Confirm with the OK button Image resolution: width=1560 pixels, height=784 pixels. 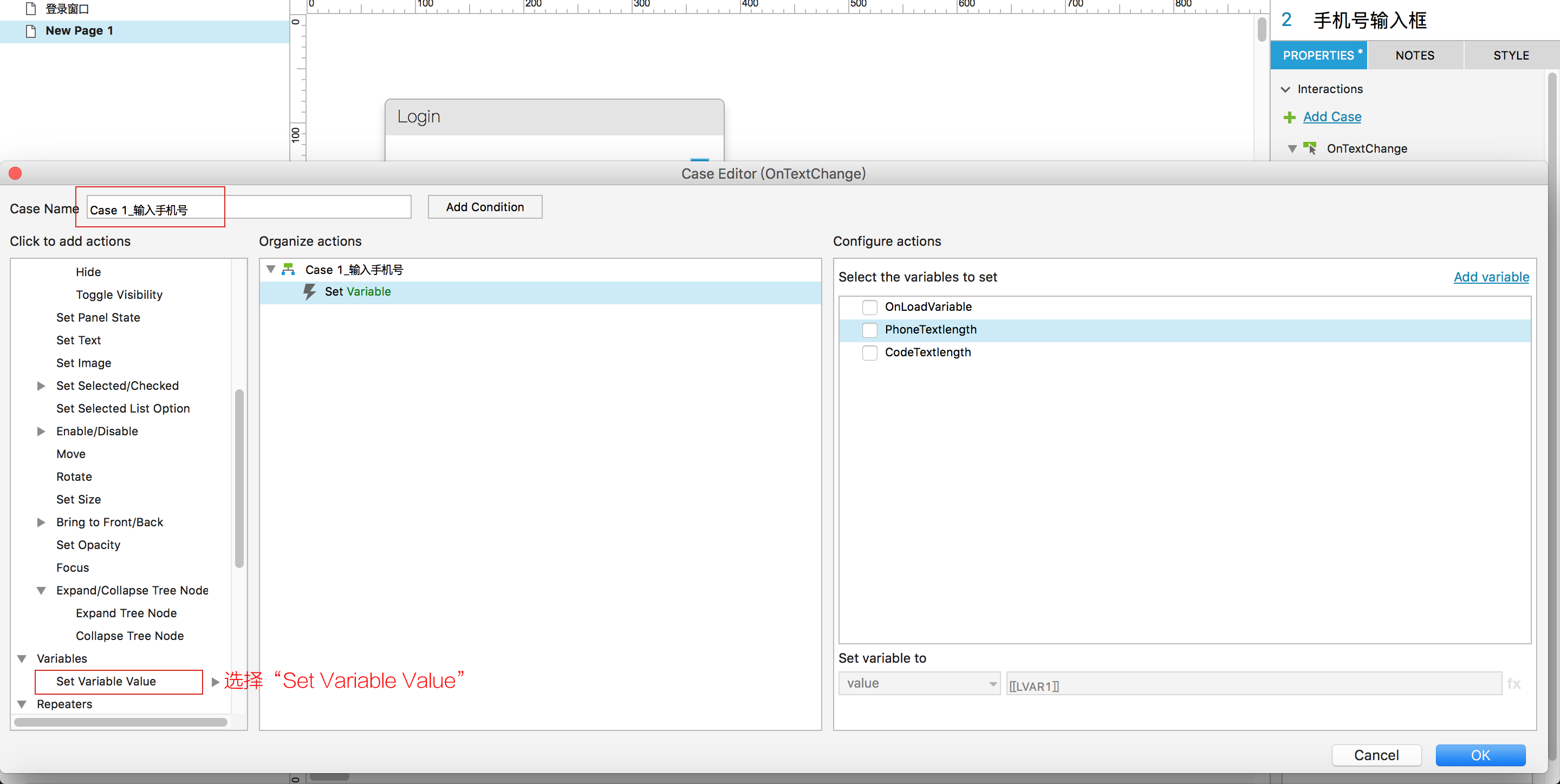[x=1480, y=755]
